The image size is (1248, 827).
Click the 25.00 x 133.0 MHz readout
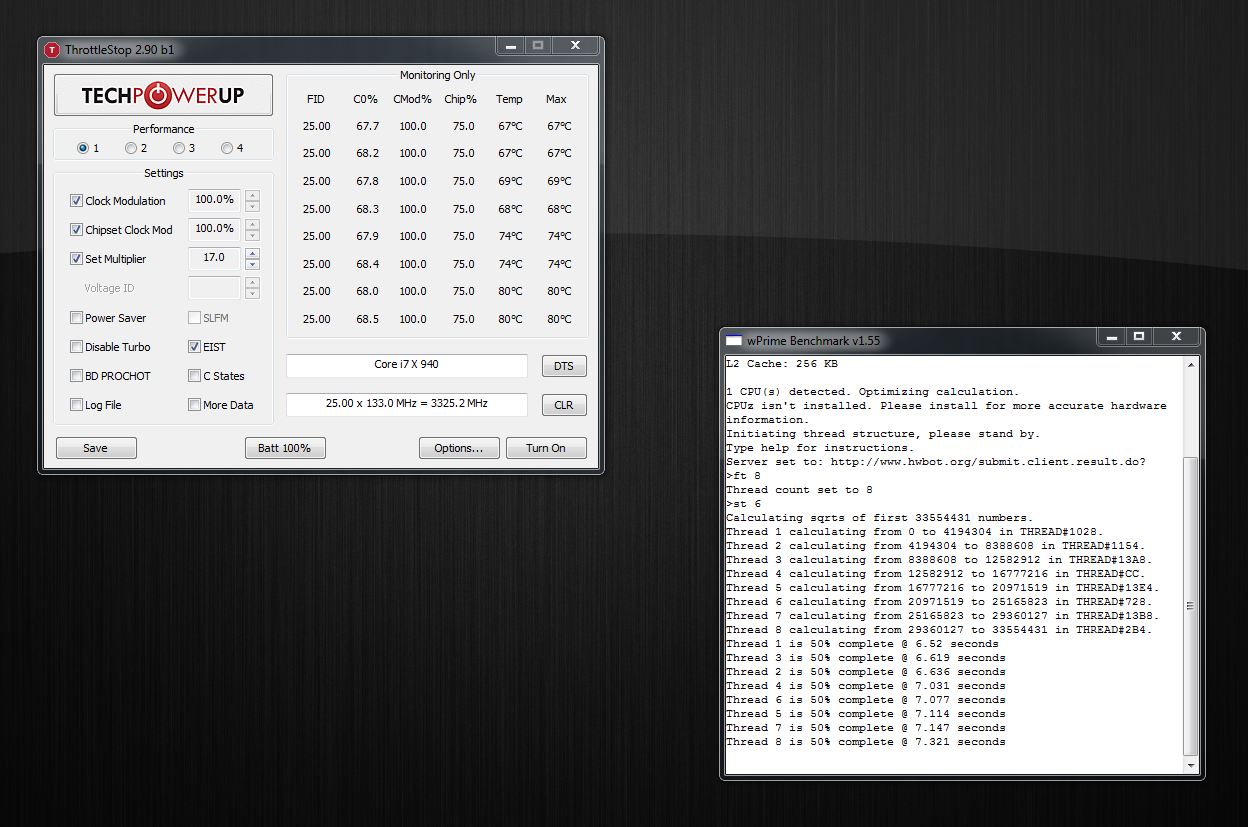coord(406,404)
